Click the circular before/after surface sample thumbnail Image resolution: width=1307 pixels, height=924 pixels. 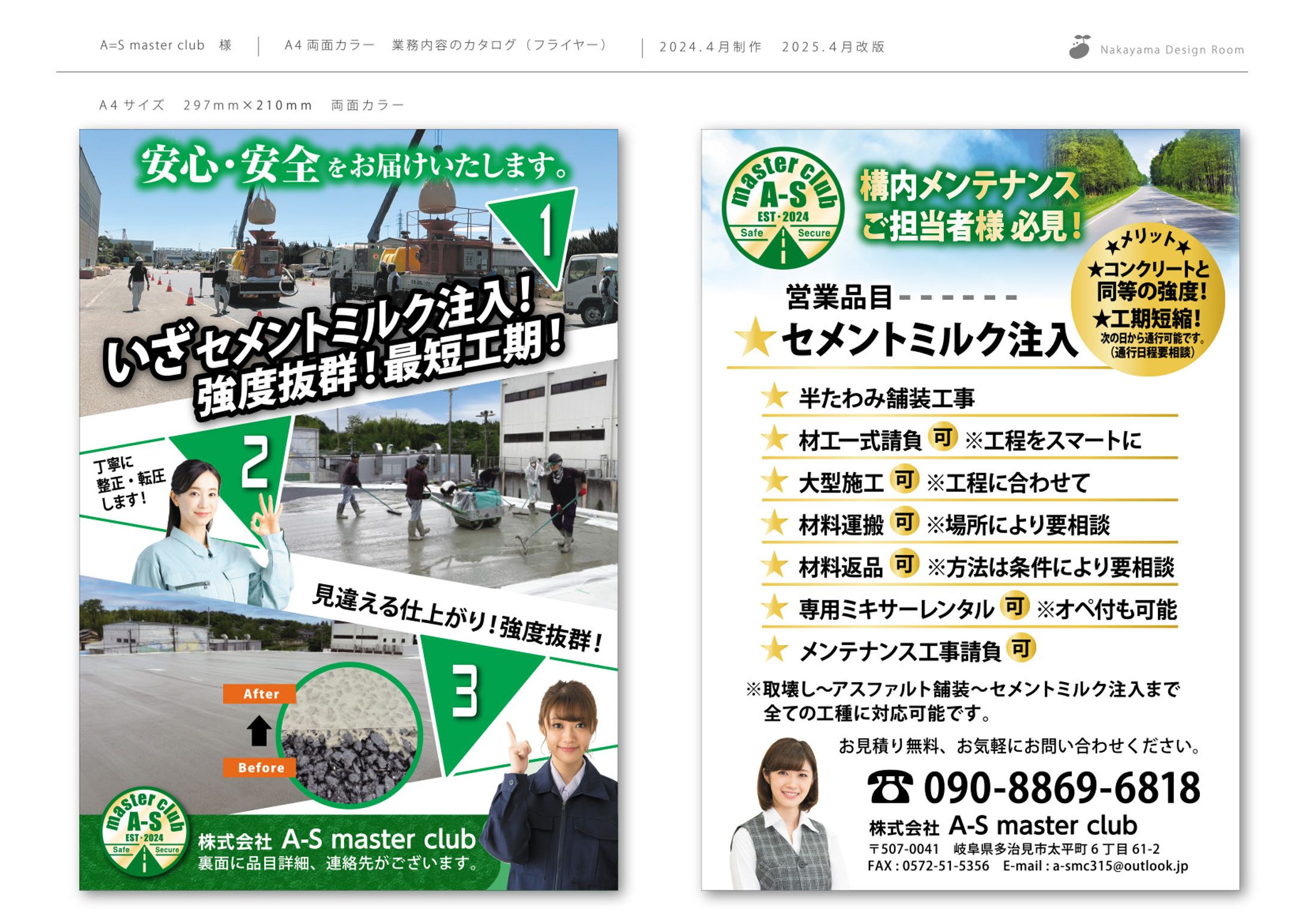coord(349,736)
